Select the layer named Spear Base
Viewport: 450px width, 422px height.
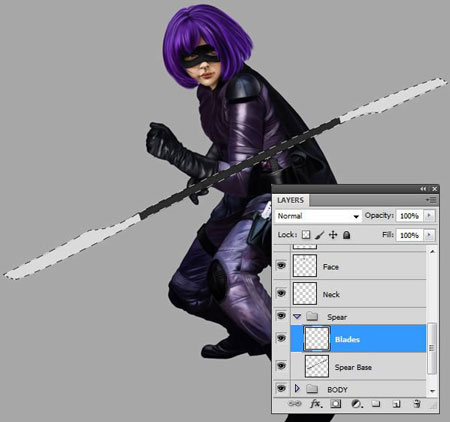click(x=353, y=367)
